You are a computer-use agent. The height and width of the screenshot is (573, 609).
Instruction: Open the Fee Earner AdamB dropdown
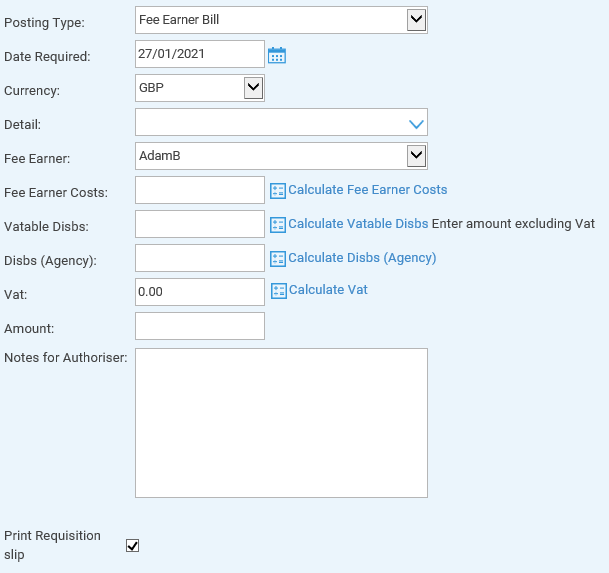tap(281, 156)
